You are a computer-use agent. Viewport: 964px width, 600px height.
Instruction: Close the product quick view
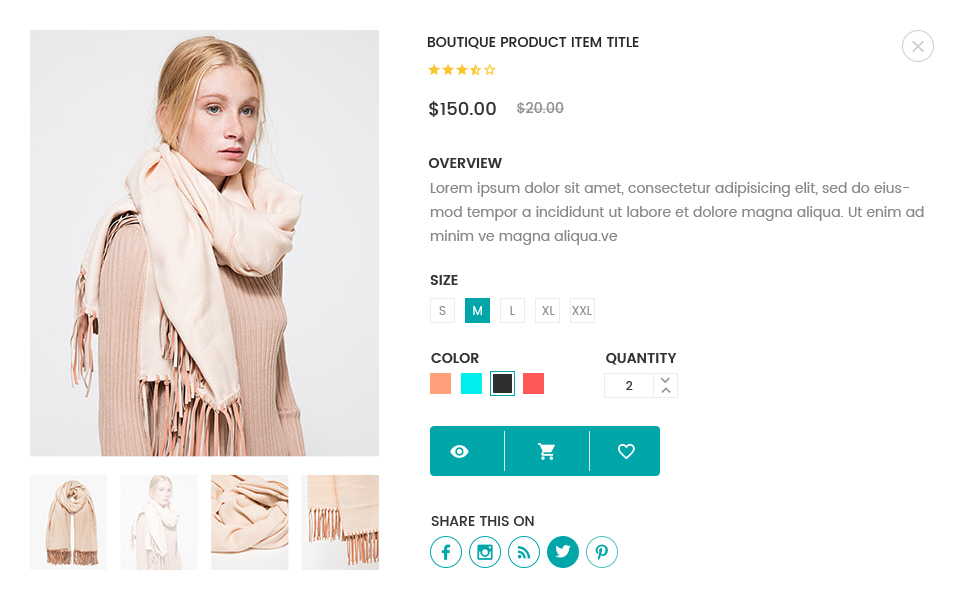coord(918,46)
